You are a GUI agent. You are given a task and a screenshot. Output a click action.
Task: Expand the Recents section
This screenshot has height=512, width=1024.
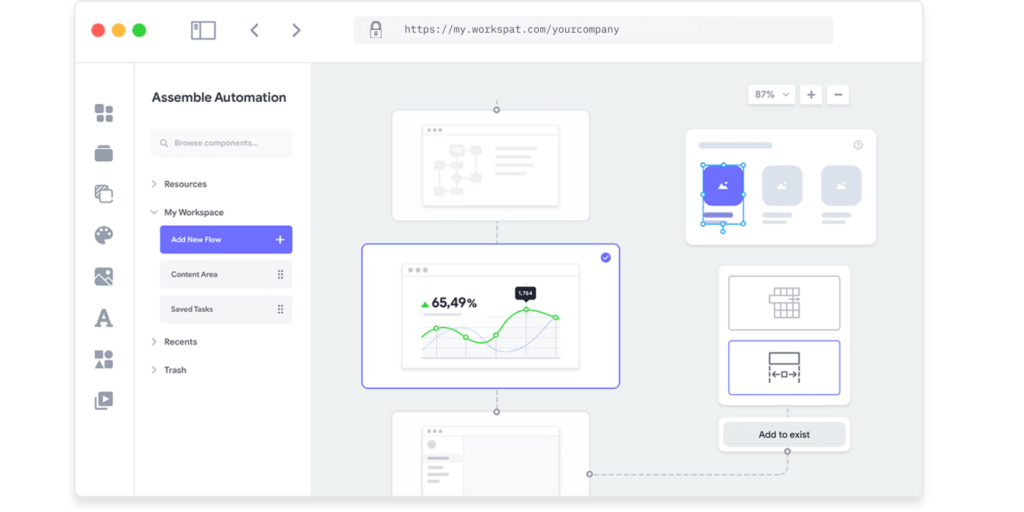tap(154, 342)
